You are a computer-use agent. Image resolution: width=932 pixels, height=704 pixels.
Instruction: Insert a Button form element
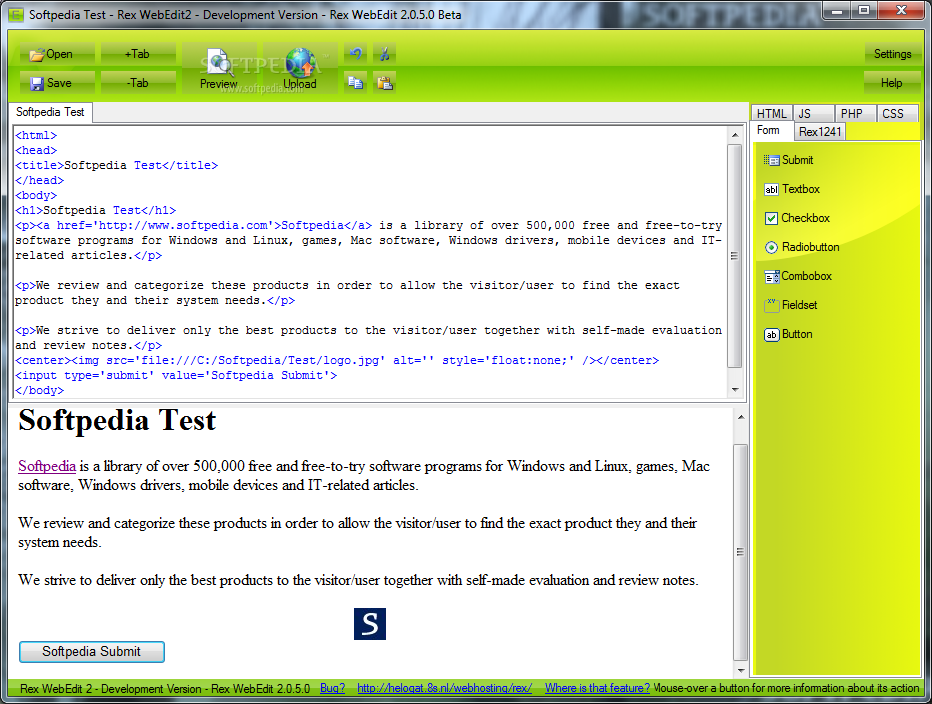[x=788, y=334]
